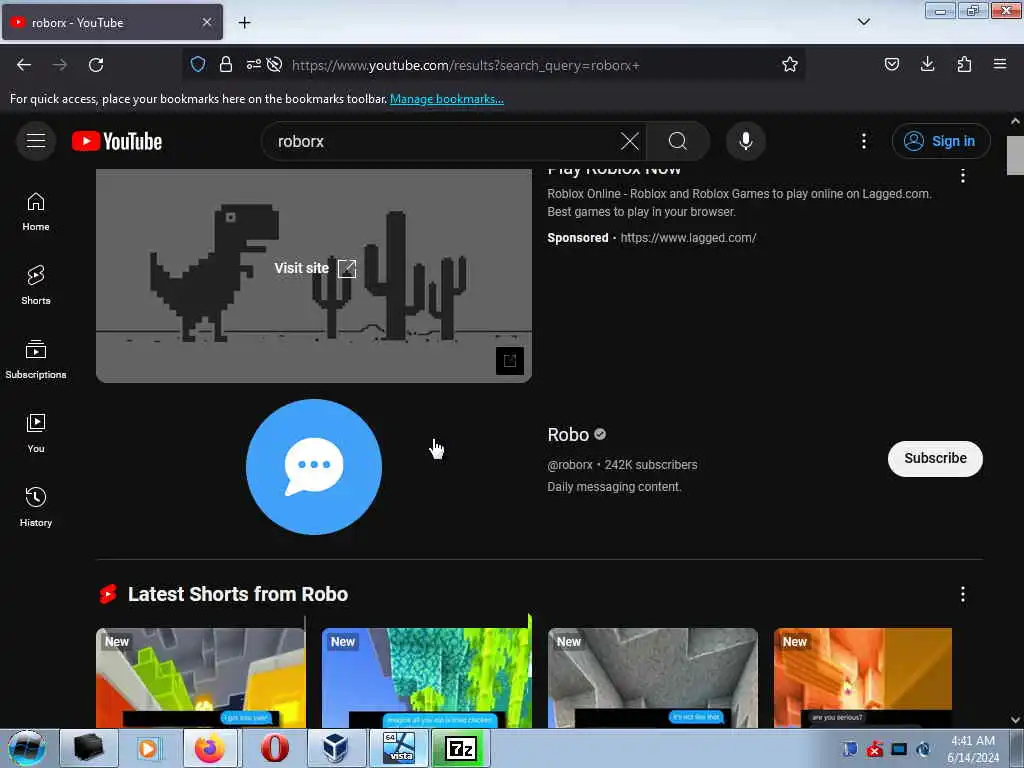Open VirtualBox cube icon in taskbar
Viewport: 1024px width, 768px height.
[336, 748]
